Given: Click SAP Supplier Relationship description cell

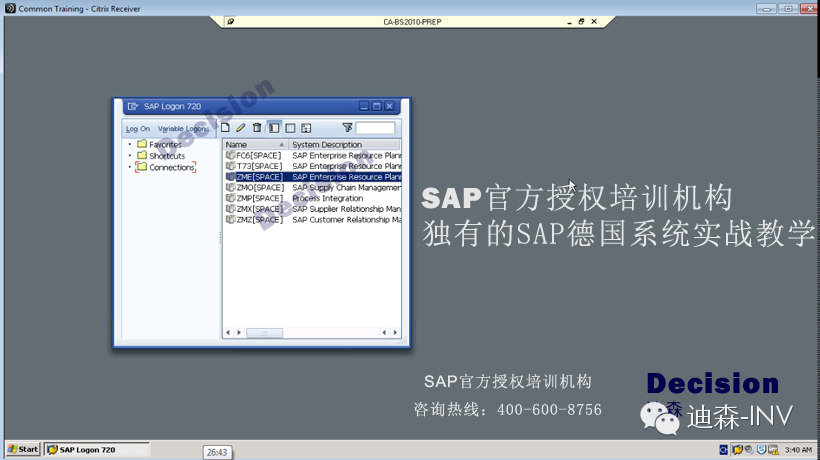Looking at the screenshot, I should click(346, 209).
